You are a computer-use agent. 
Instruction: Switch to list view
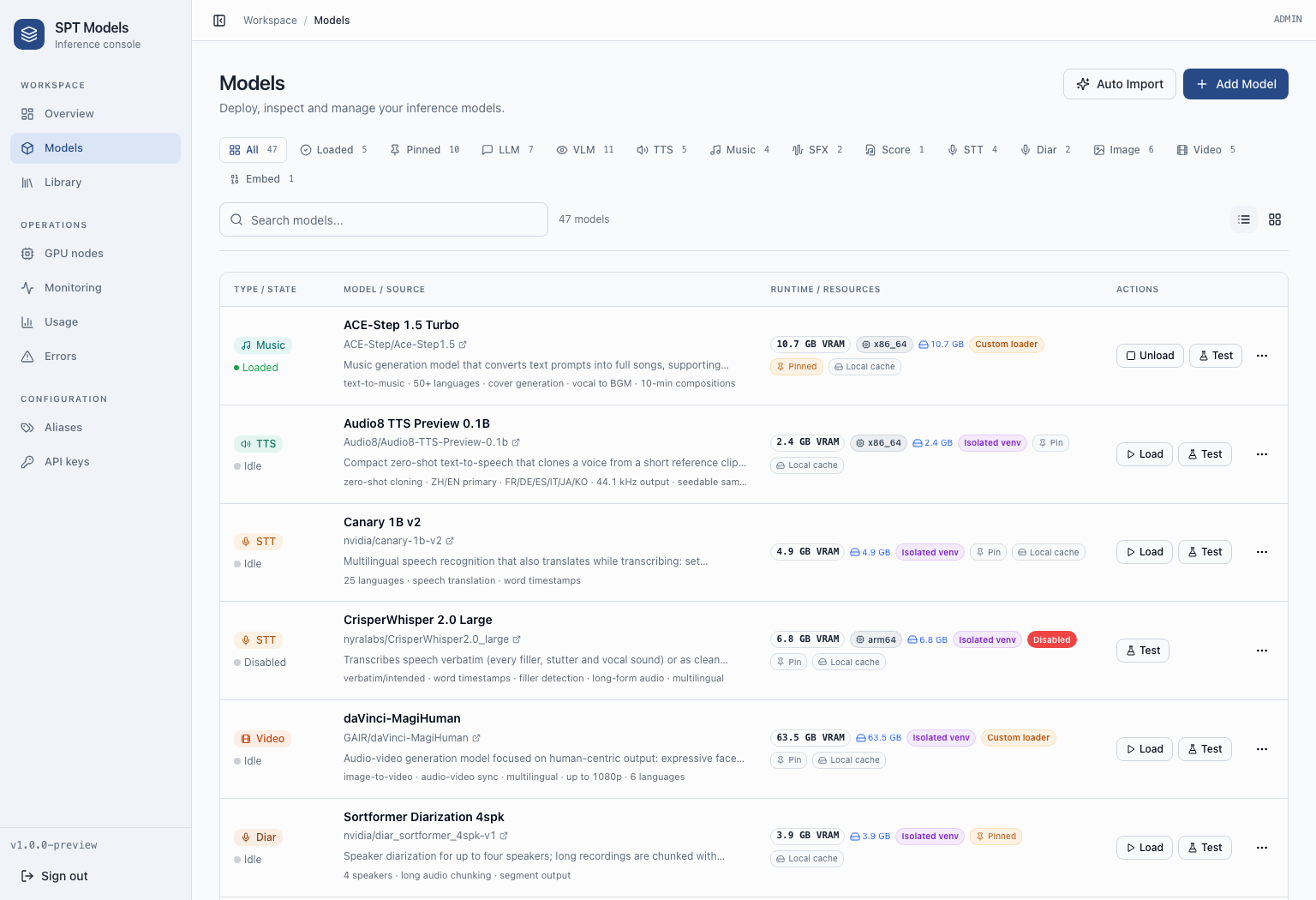(x=1244, y=219)
